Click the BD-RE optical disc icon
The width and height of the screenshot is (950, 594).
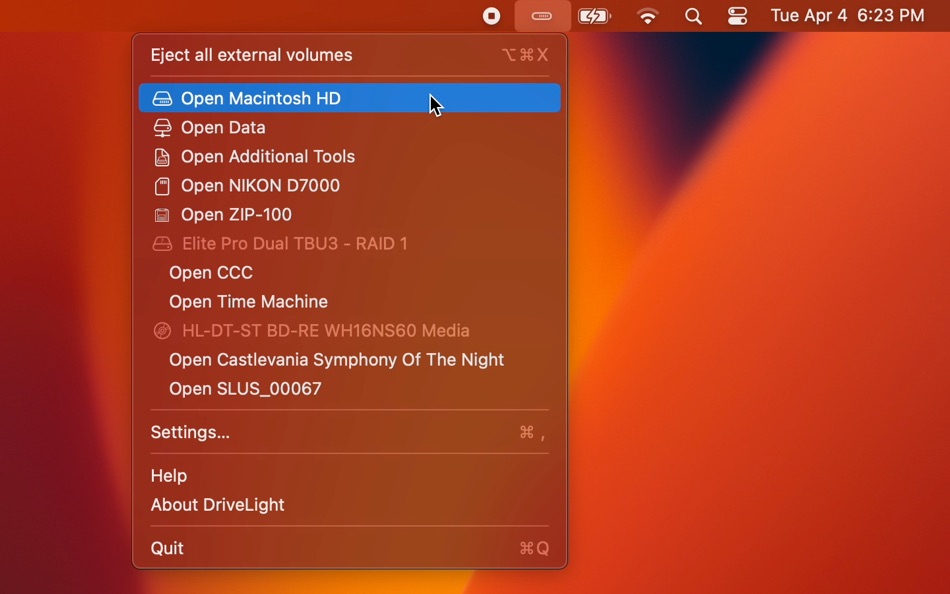tap(162, 331)
